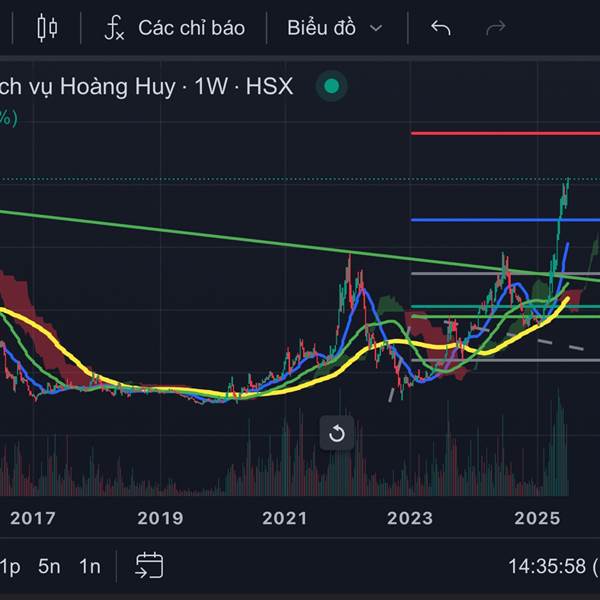Click the 2025 time axis label
Viewport: 600px width, 600px height.
point(537,518)
